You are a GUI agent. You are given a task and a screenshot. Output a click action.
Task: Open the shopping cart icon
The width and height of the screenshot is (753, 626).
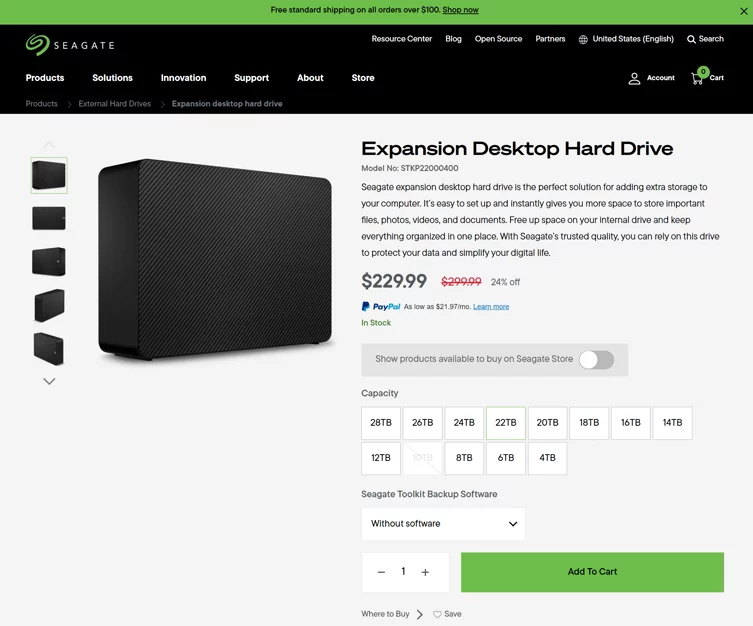[x=697, y=78]
